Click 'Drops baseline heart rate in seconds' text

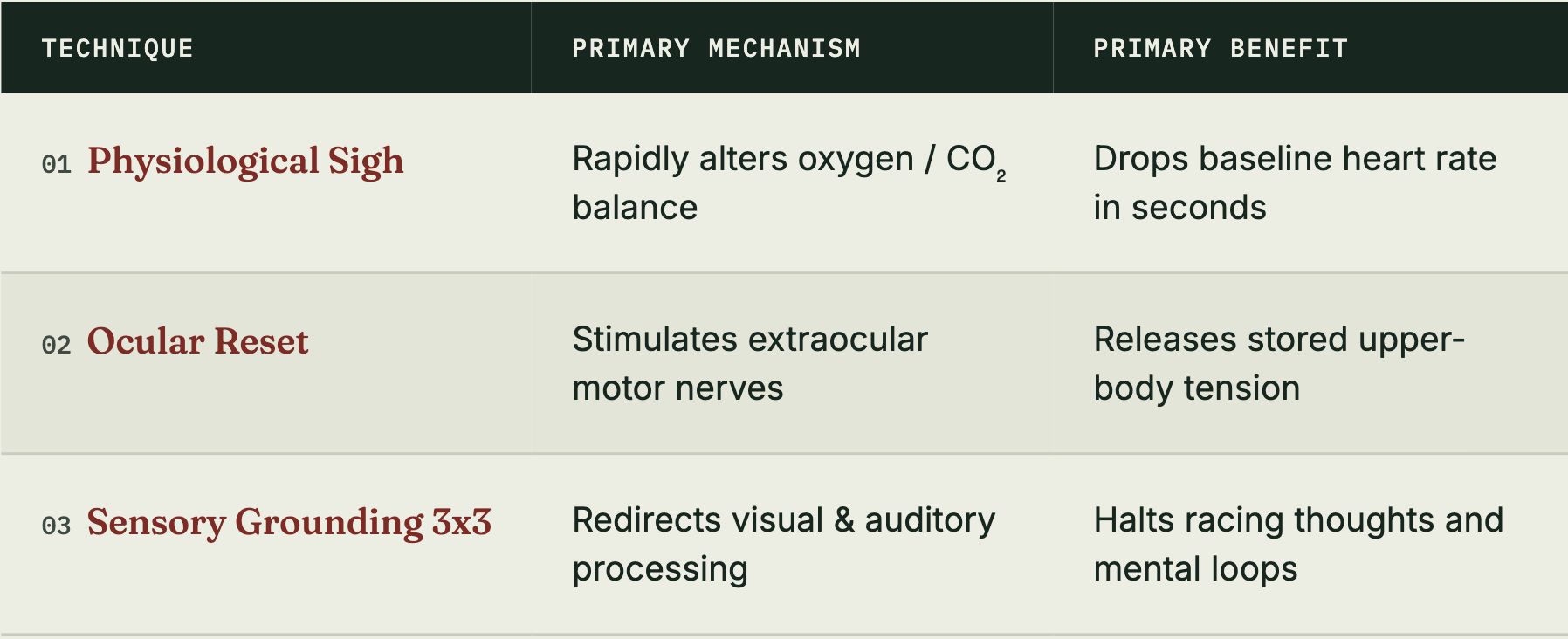coord(1295,183)
